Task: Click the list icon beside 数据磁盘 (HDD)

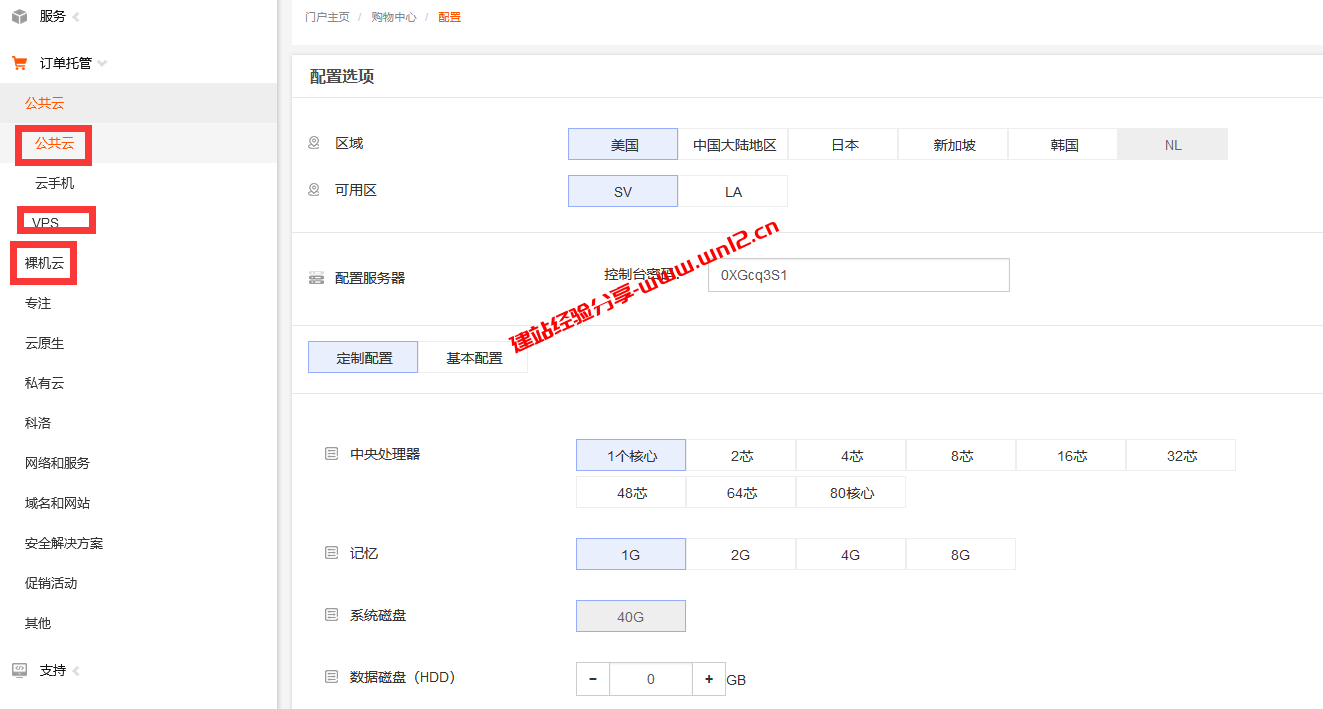Action: 331,677
